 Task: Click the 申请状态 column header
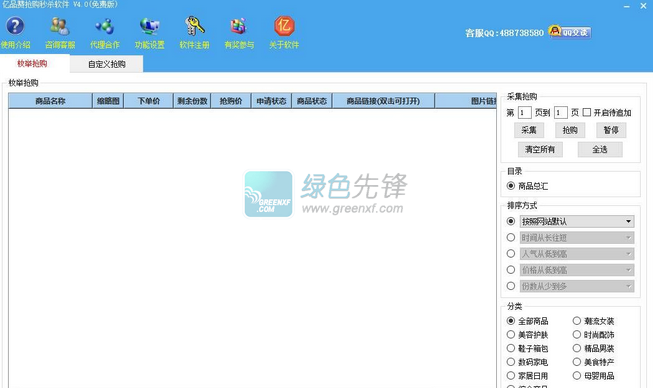(271, 101)
